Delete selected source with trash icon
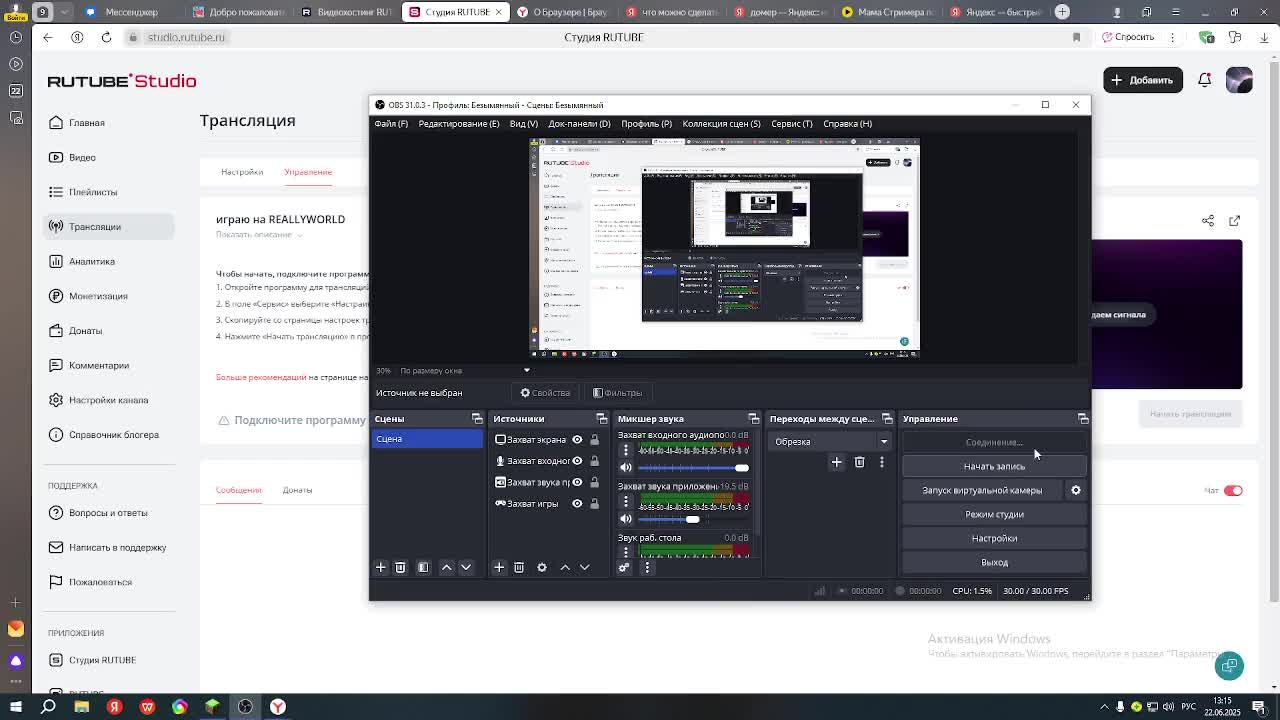Image resolution: width=1280 pixels, height=720 pixels. (519, 567)
